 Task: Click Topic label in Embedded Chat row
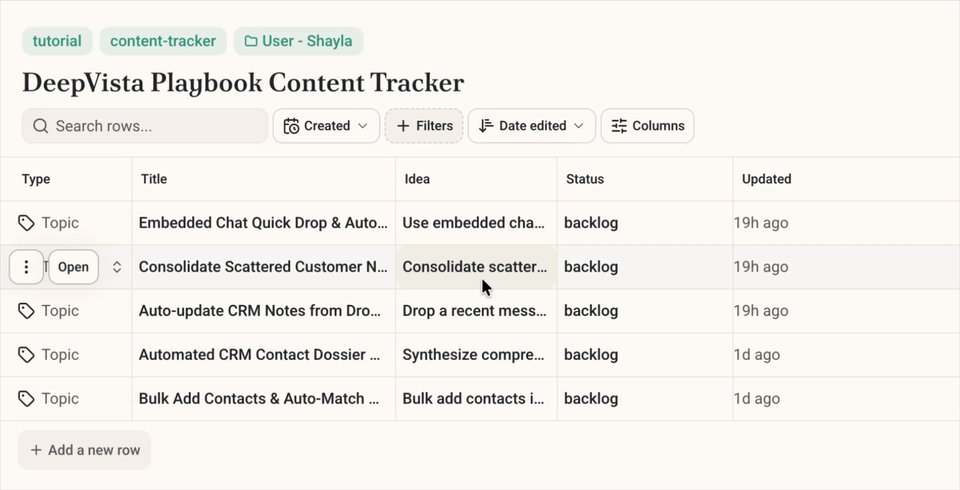click(60, 223)
